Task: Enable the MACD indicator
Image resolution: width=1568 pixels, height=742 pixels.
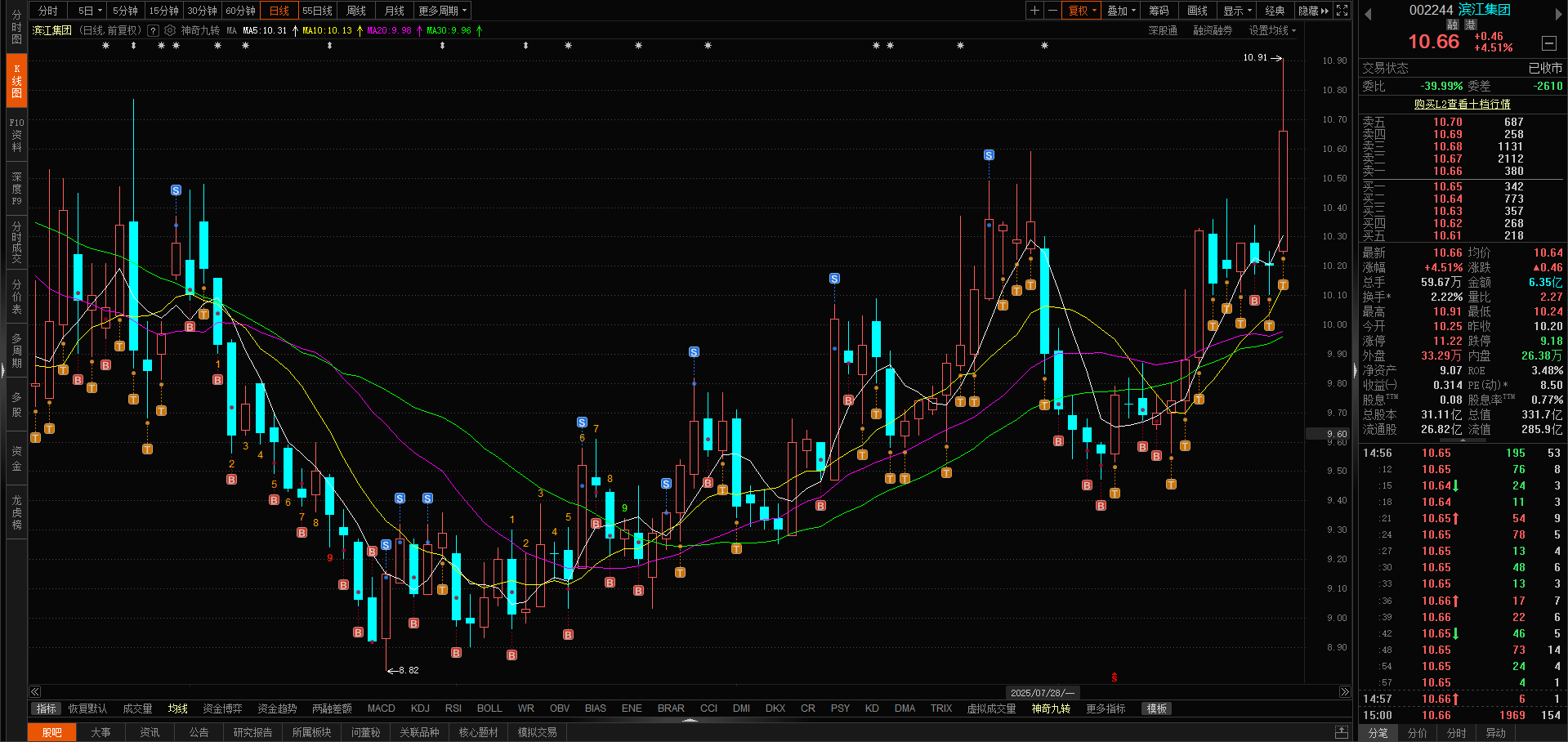Action: [x=381, y=708]
